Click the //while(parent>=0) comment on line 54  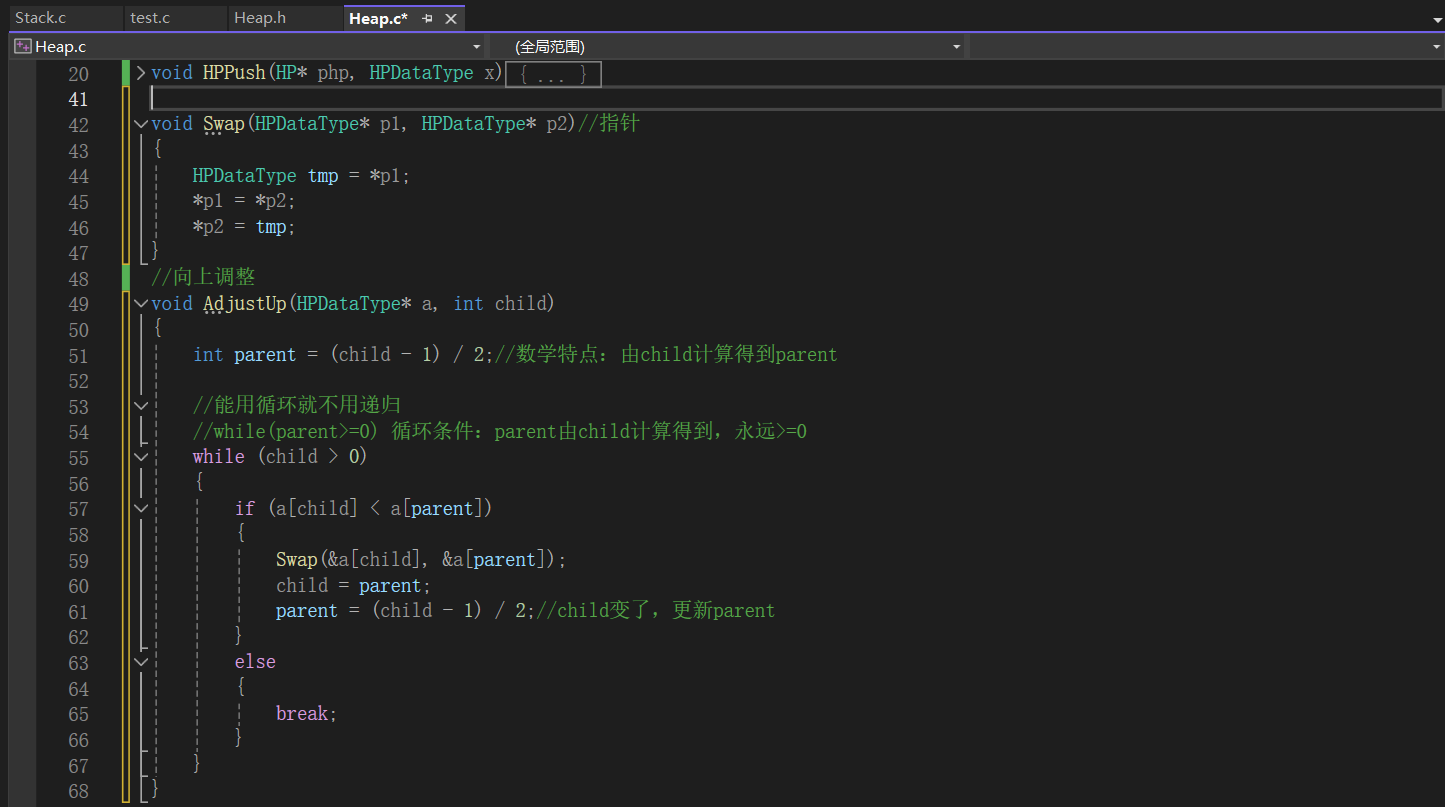point(499,431)
